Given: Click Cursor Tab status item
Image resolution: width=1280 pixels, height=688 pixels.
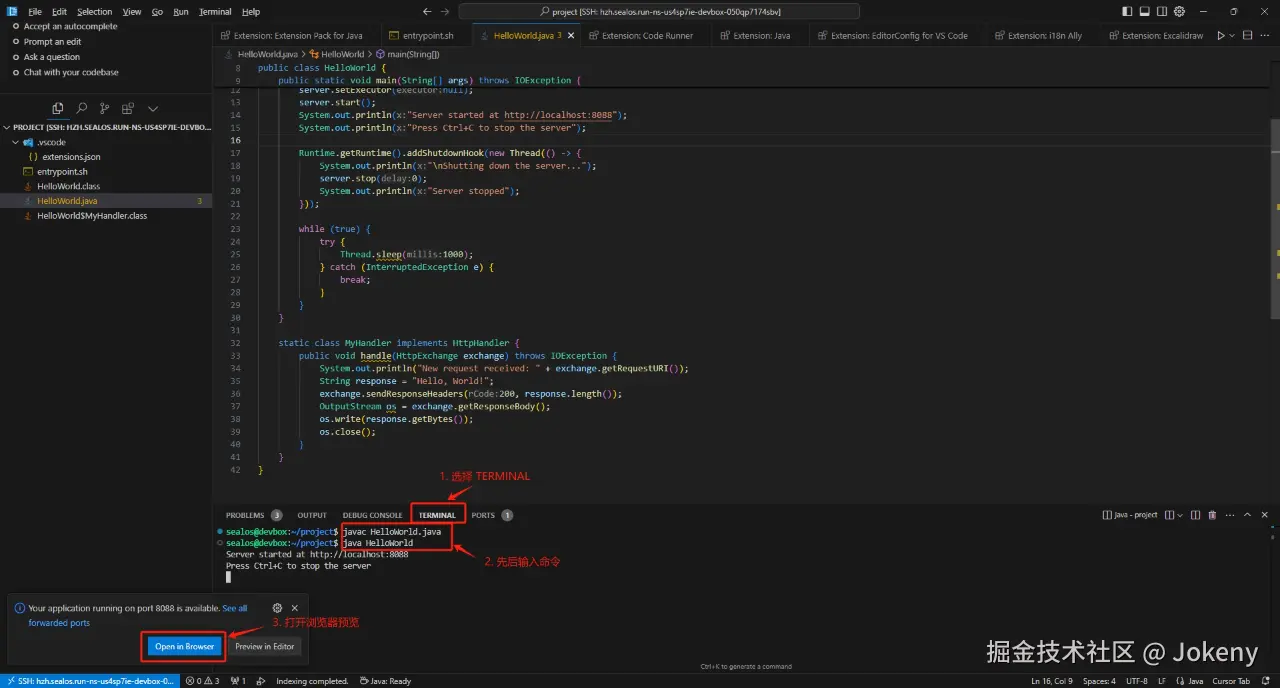Looking at the screenshot, I should coord(1231,681).
